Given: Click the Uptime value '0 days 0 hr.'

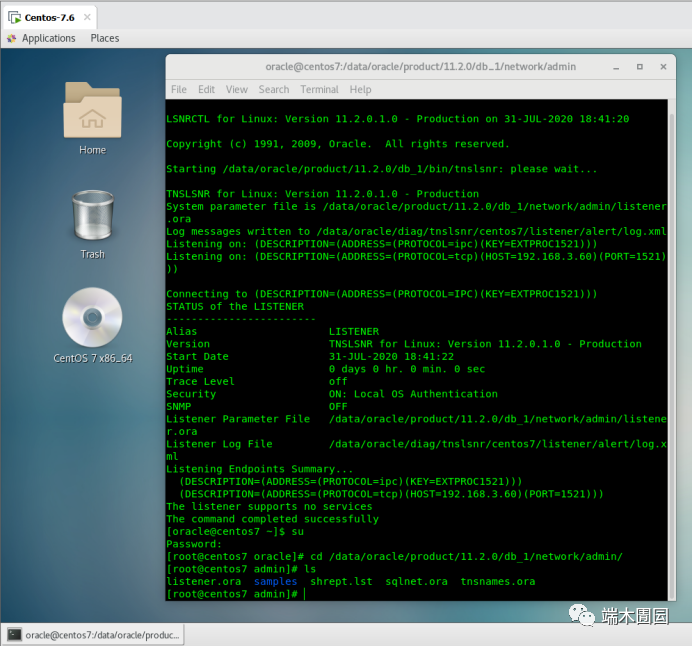Looking at the screenshot, I should coord(366,369).
